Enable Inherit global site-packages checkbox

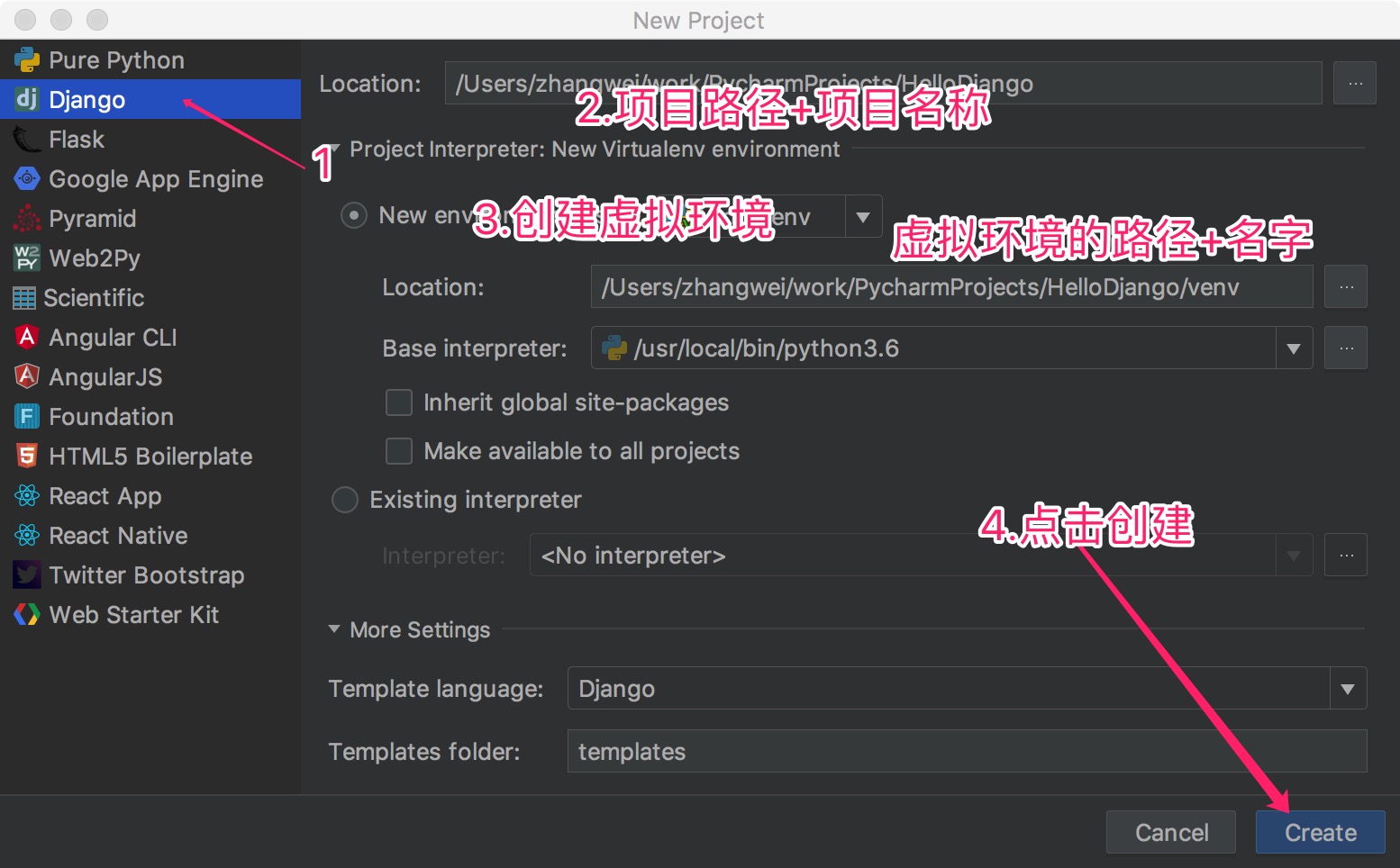point(399,402)
